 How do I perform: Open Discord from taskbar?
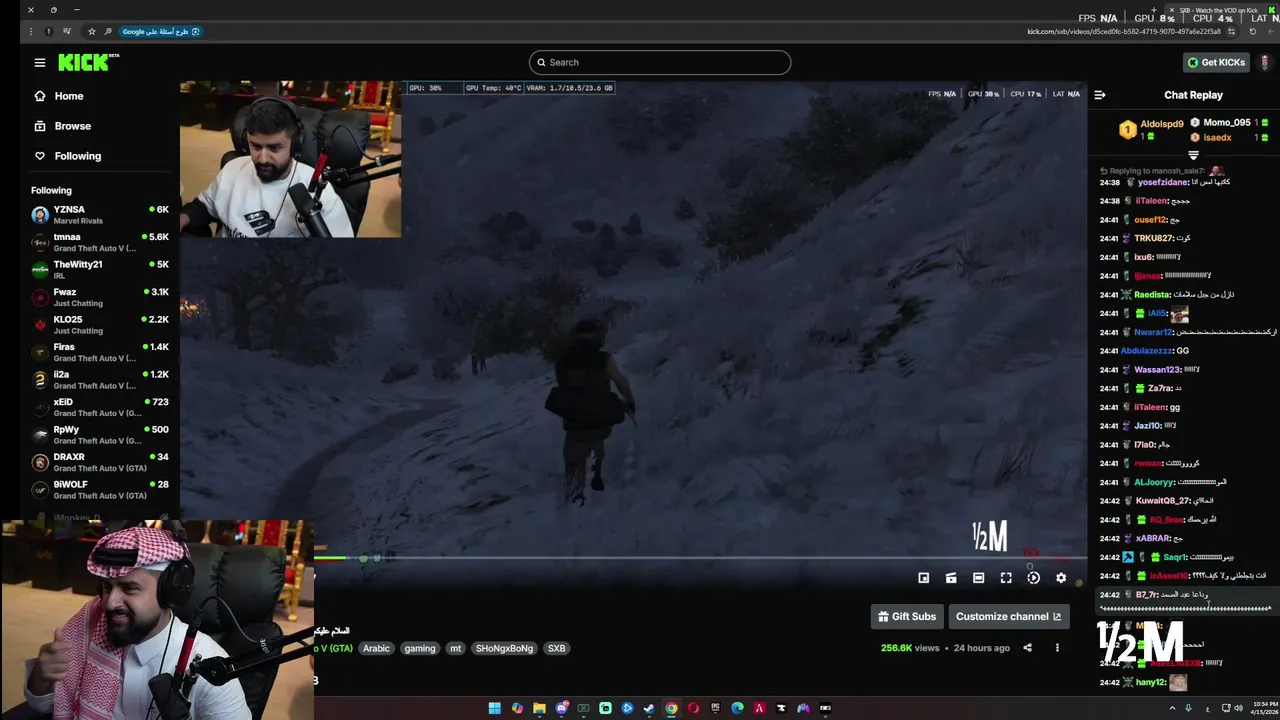[x=561, y=708]
